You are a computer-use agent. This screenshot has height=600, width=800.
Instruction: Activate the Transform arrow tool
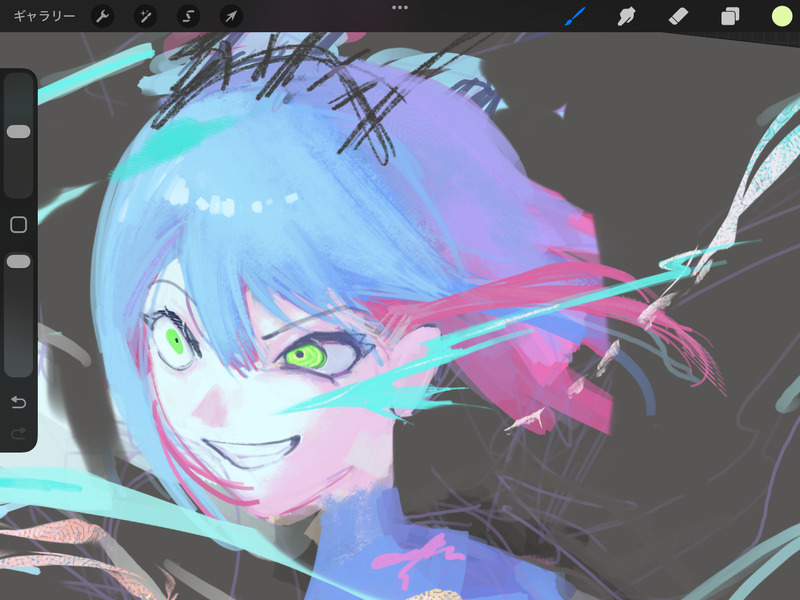231,16
